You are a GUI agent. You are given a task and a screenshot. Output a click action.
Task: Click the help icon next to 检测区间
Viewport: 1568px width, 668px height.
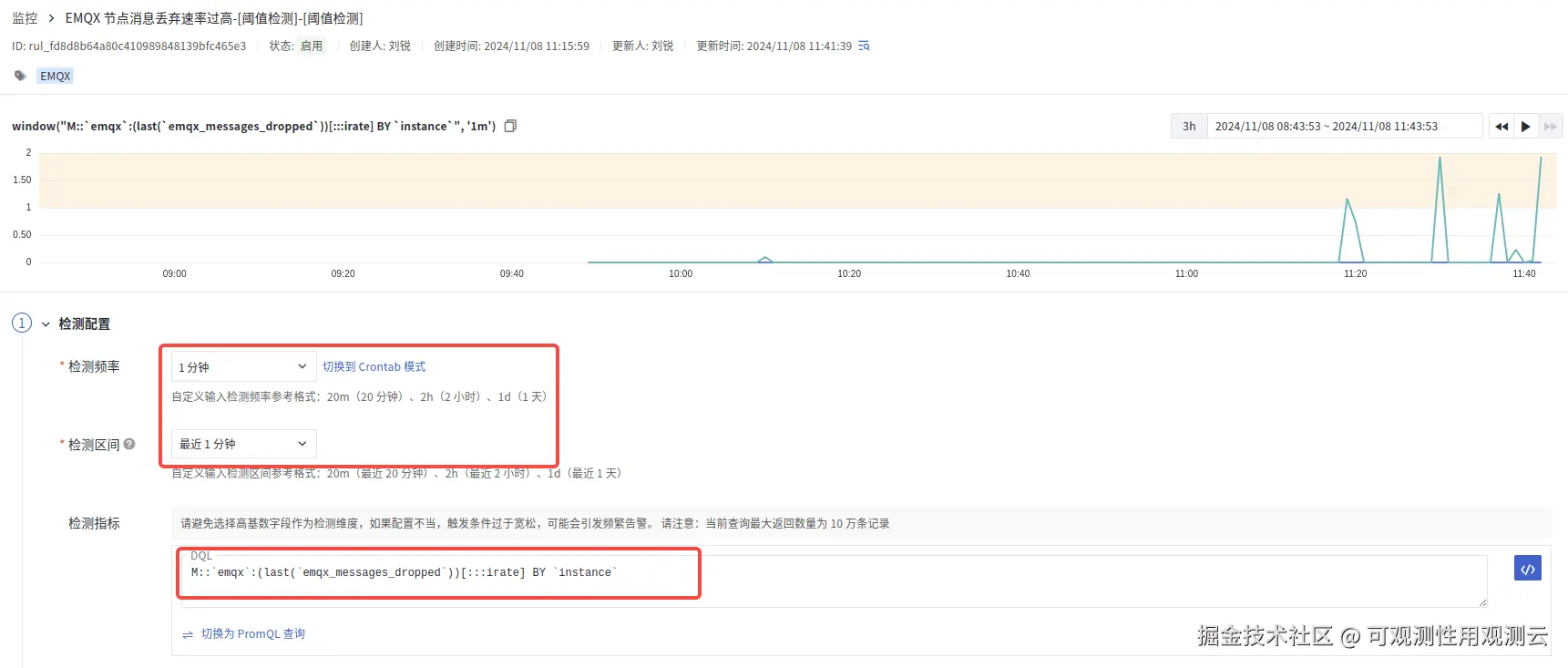tap(129, 444)
